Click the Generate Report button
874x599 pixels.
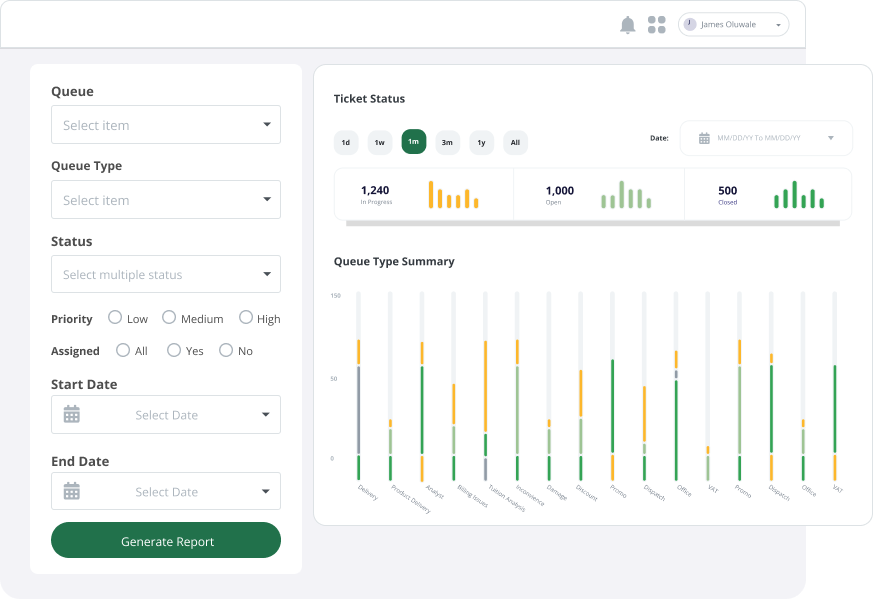tap(166, 540)
